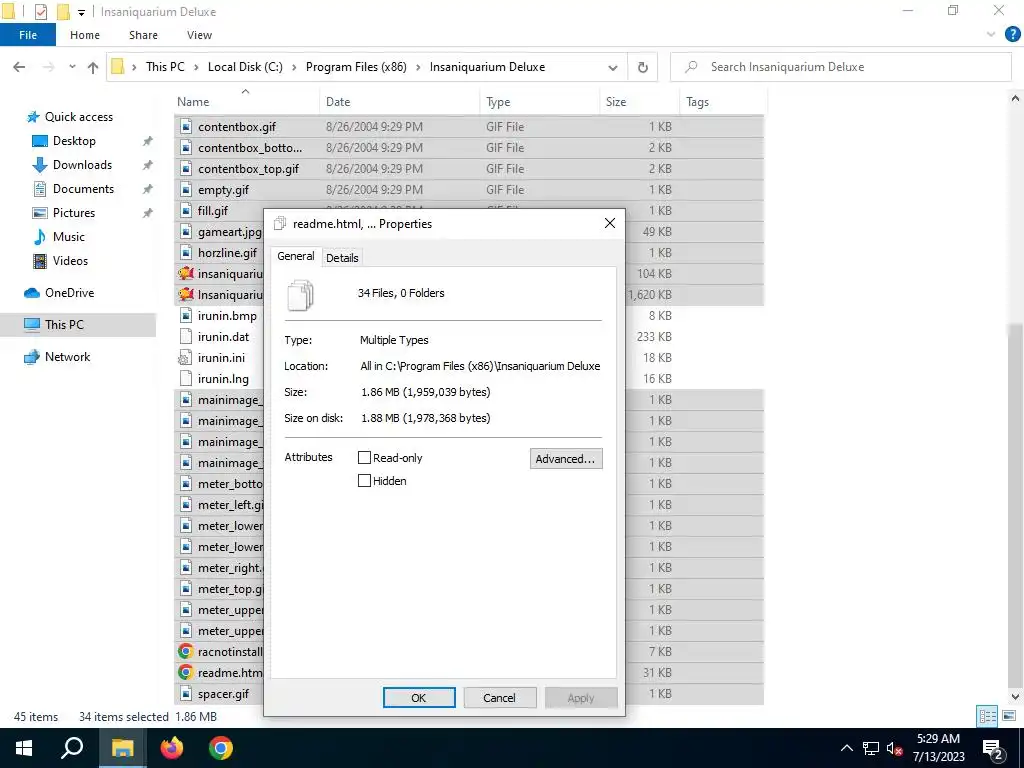Open Downloads in the sidebar

[x=82, y=165]
